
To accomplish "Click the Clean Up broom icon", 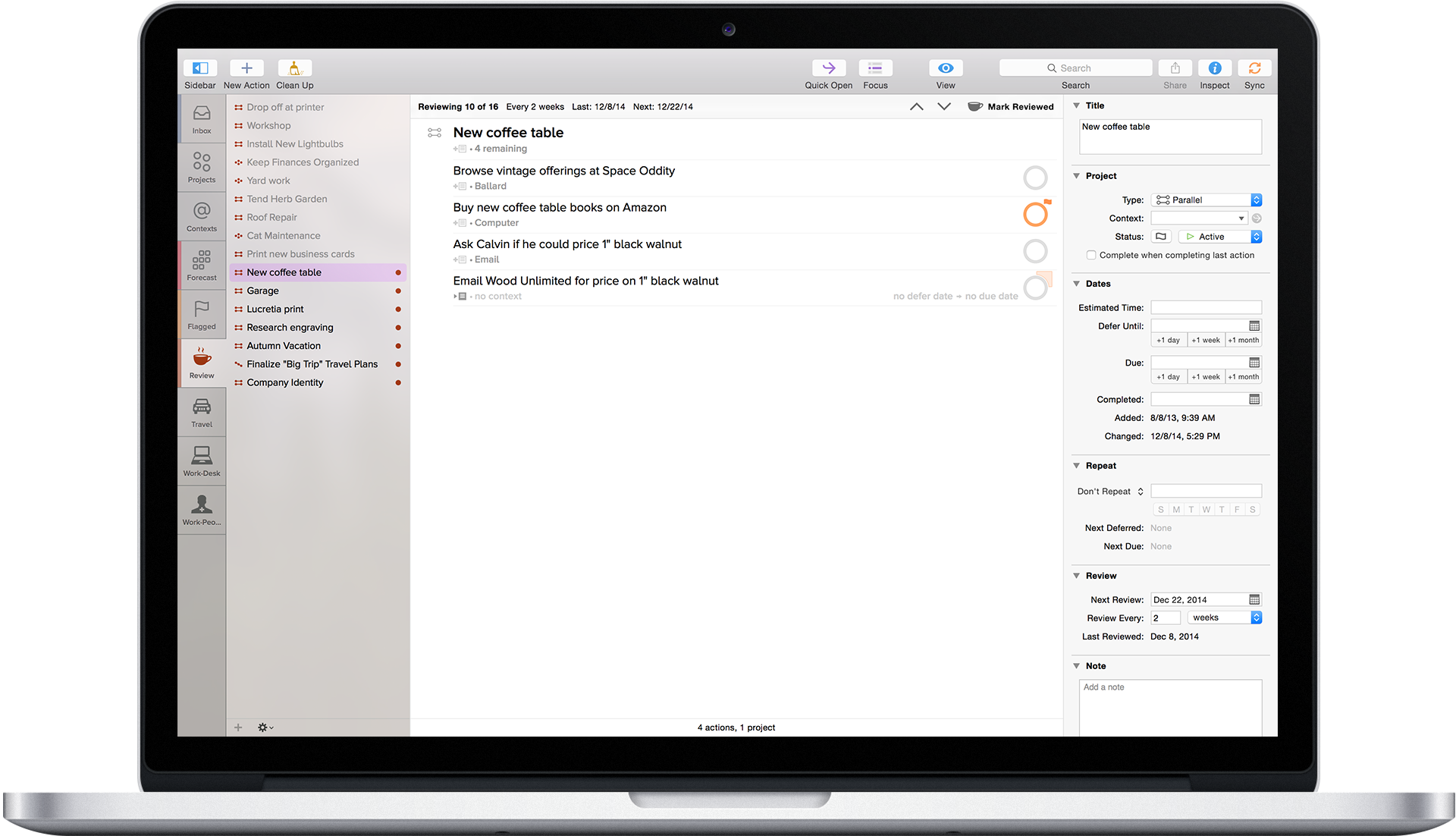I will click(294, 68).
